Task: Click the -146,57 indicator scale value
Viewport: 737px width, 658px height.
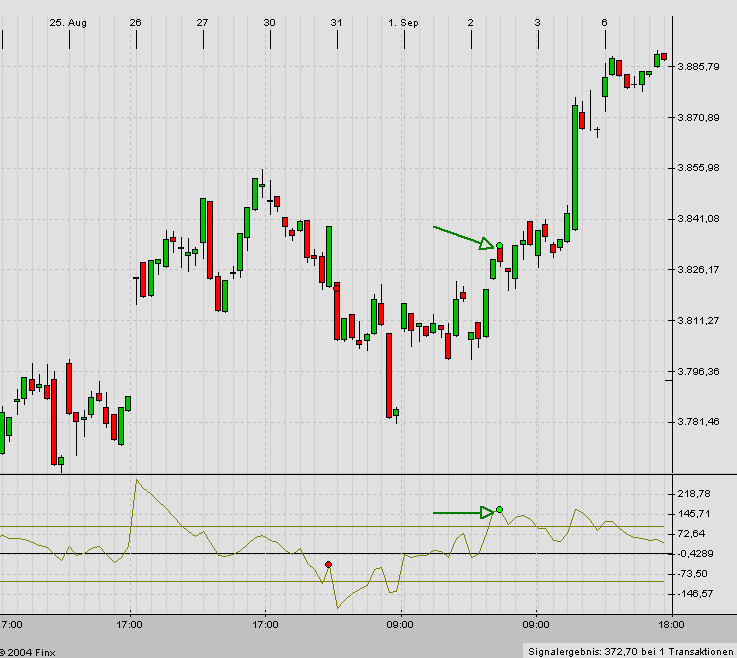Action: point(694,594)
